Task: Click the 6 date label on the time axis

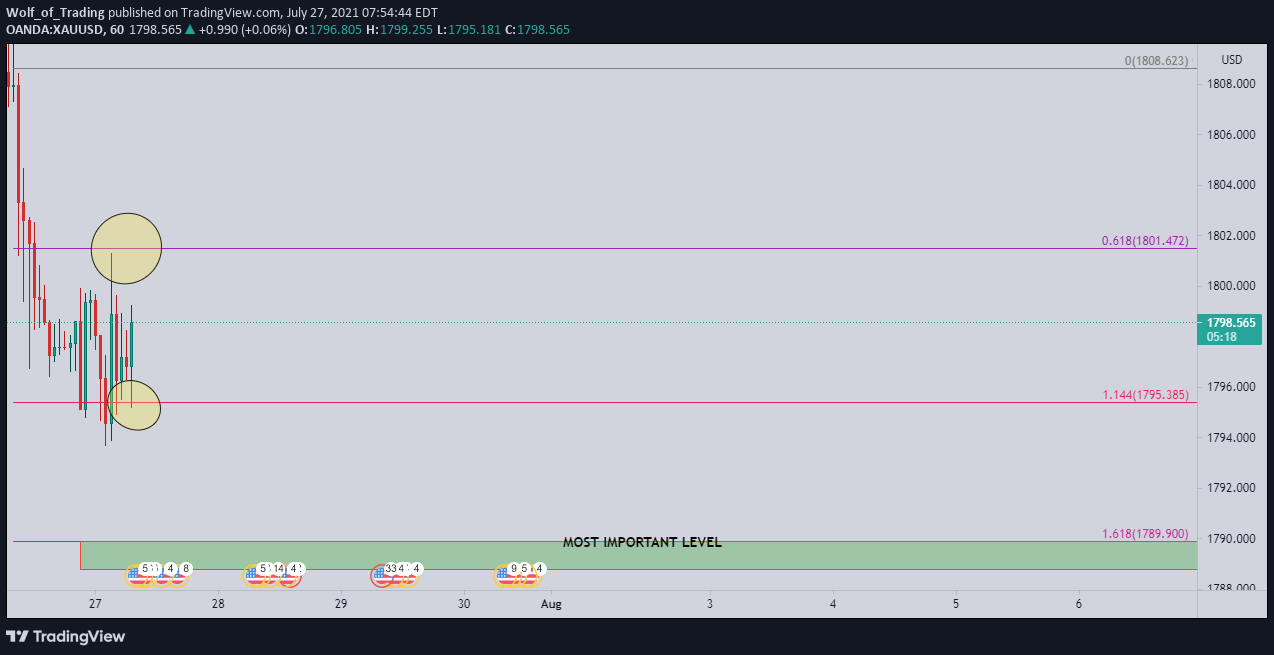Action: coord(1079,604)
